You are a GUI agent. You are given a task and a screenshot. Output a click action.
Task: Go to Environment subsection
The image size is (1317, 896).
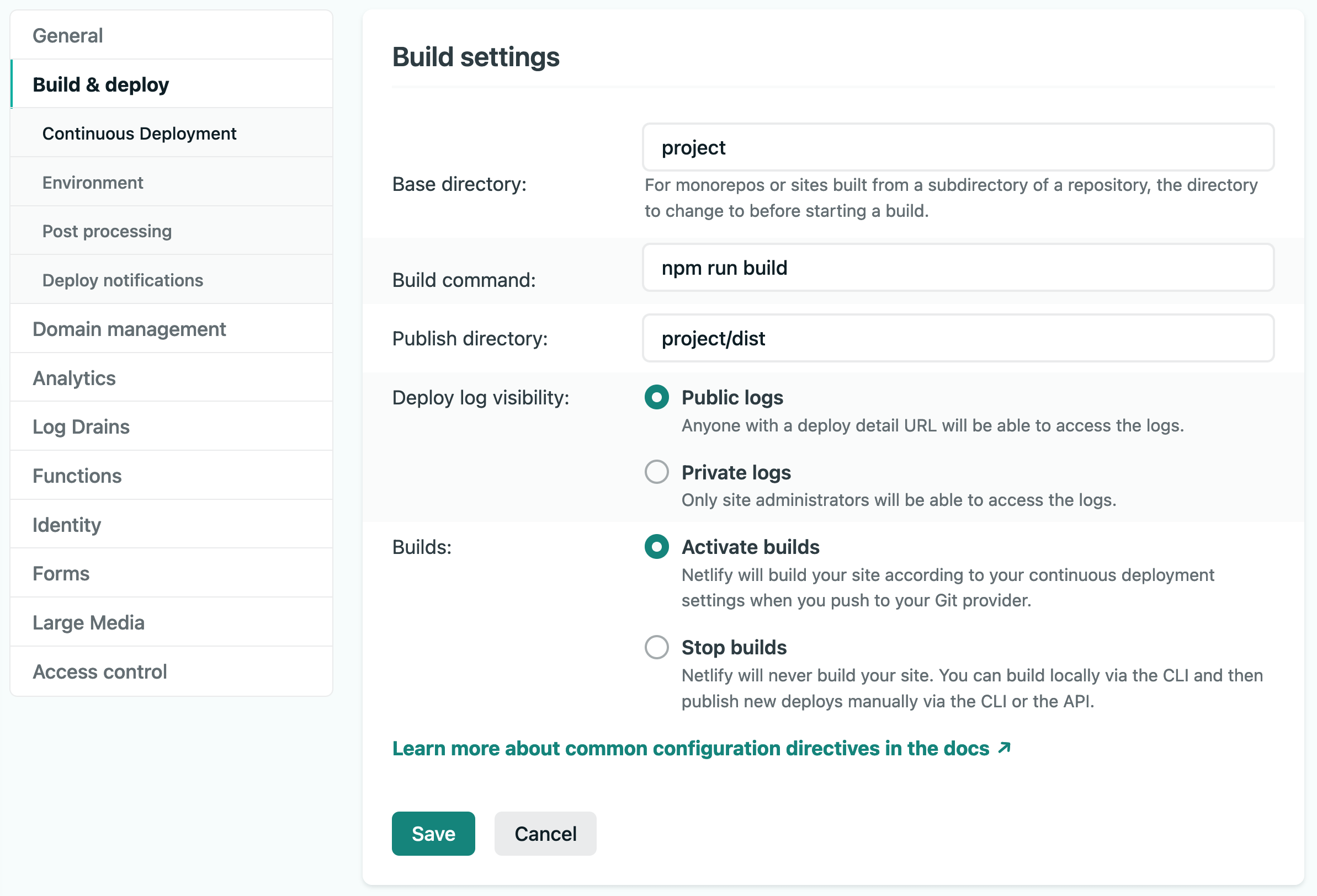click(92, 183)
